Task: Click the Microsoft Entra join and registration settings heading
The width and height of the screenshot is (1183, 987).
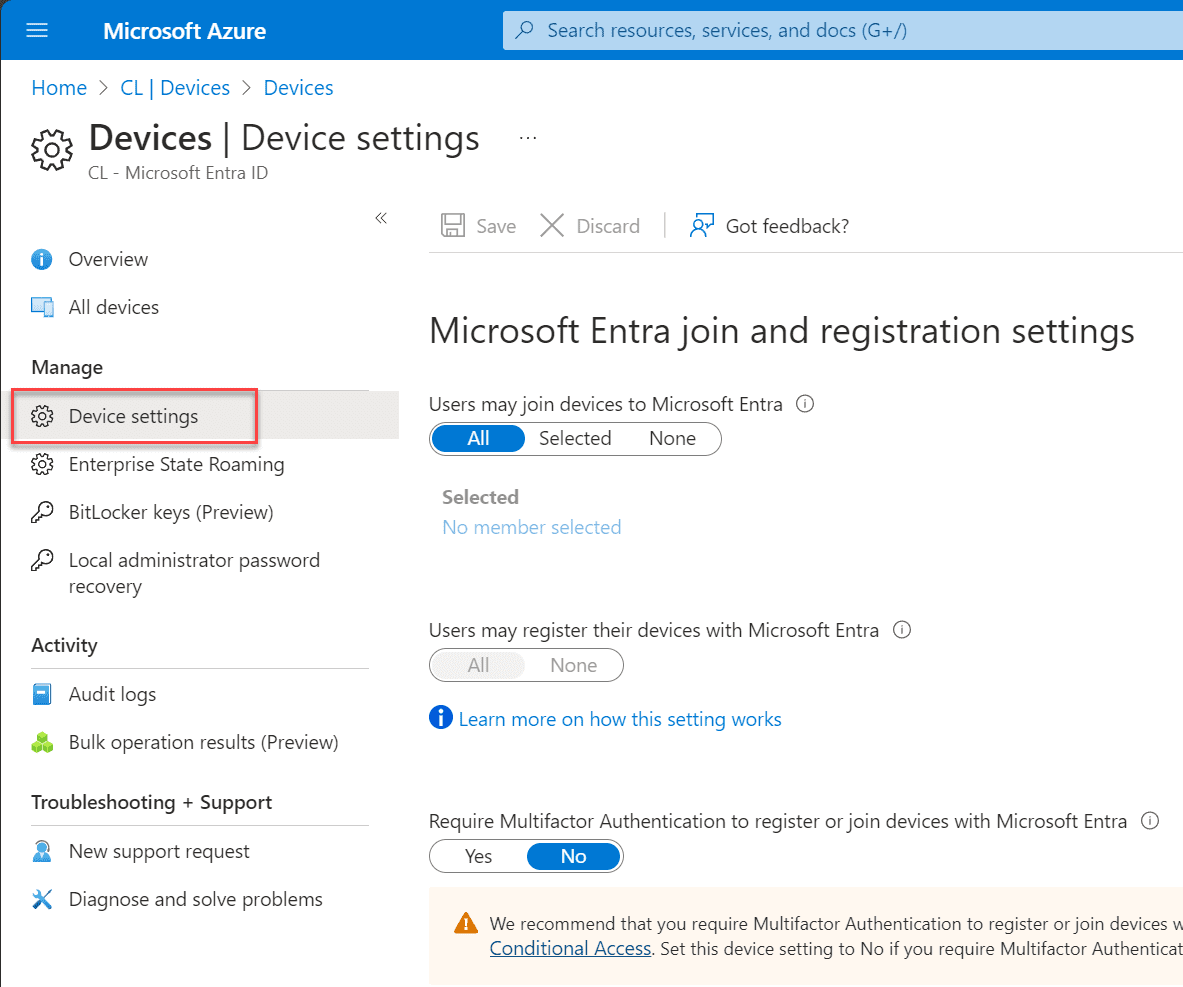Action: click(x=782, y=331)
